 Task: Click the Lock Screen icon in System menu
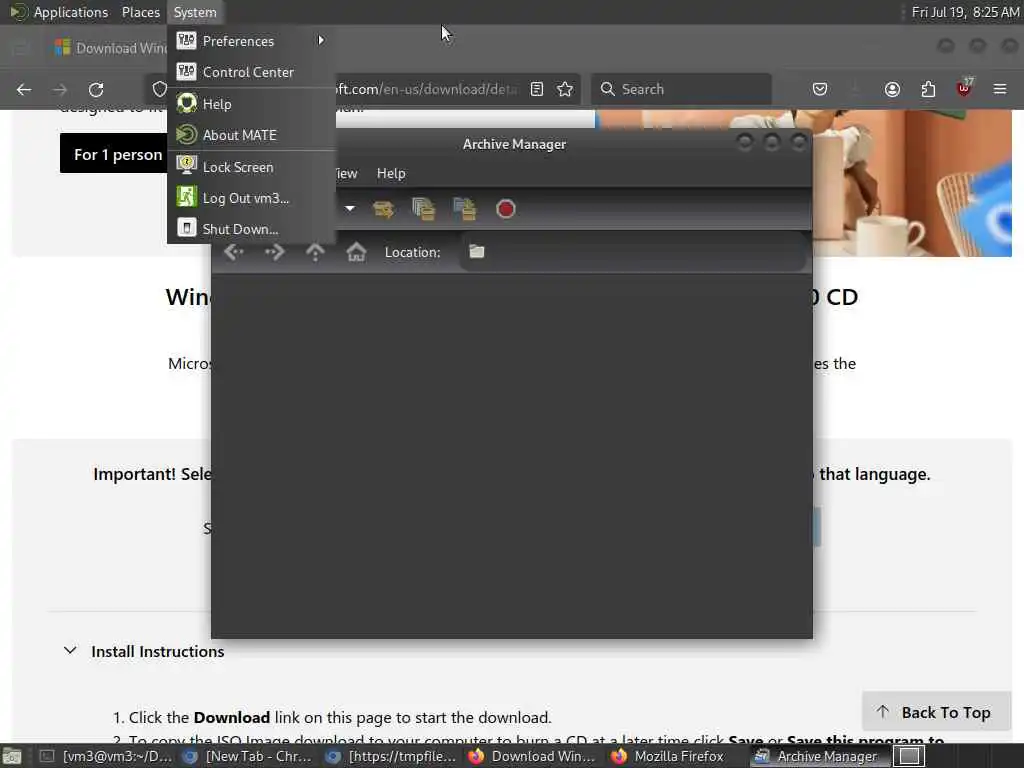[x=187, y=167]
